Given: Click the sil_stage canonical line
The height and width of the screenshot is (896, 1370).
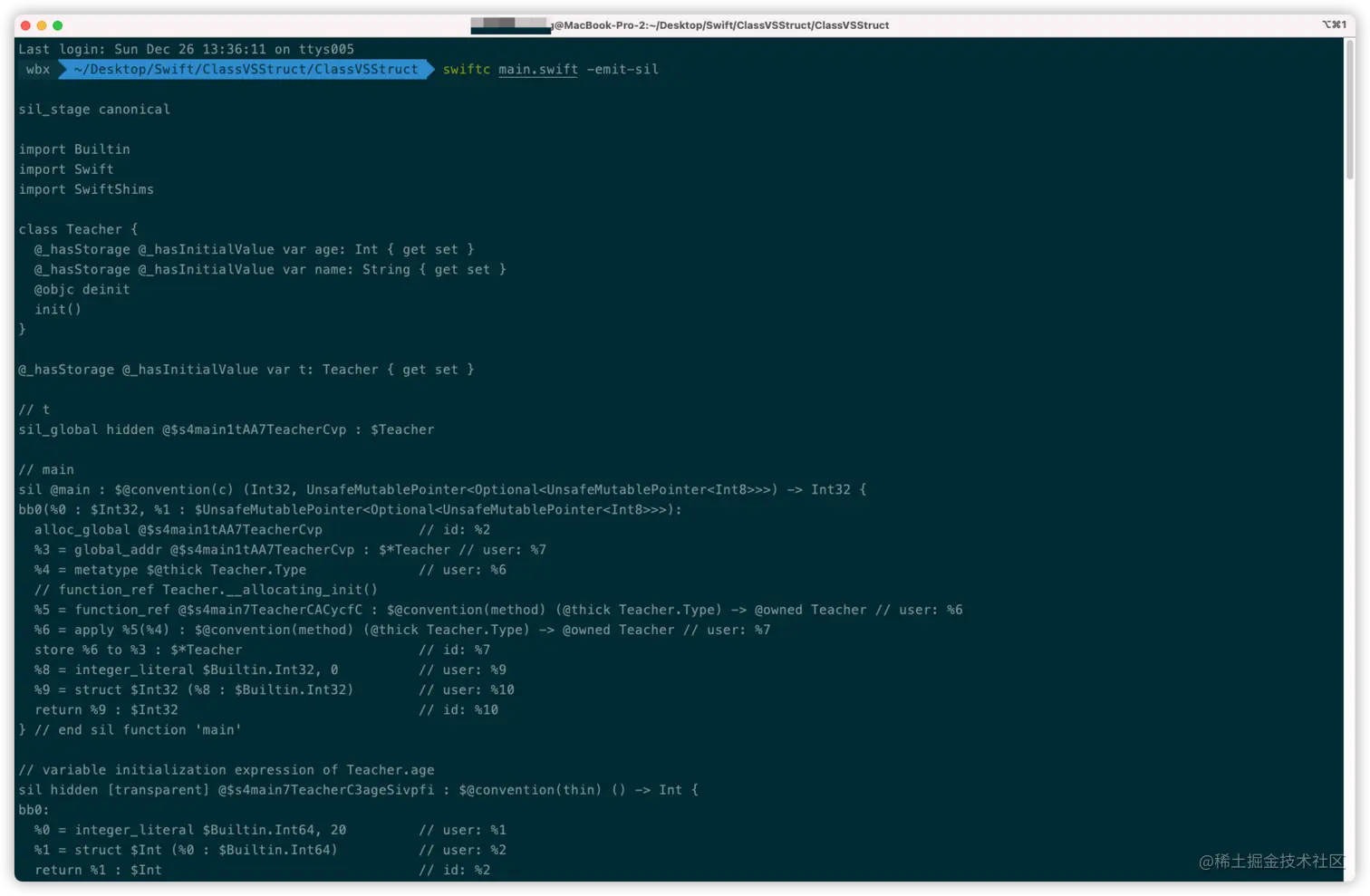Looking at the screenshot, I should coord(94,110).
